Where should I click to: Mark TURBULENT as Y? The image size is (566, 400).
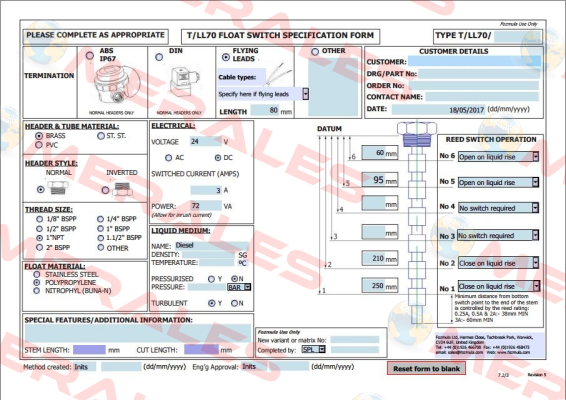[x=212, y=303]
